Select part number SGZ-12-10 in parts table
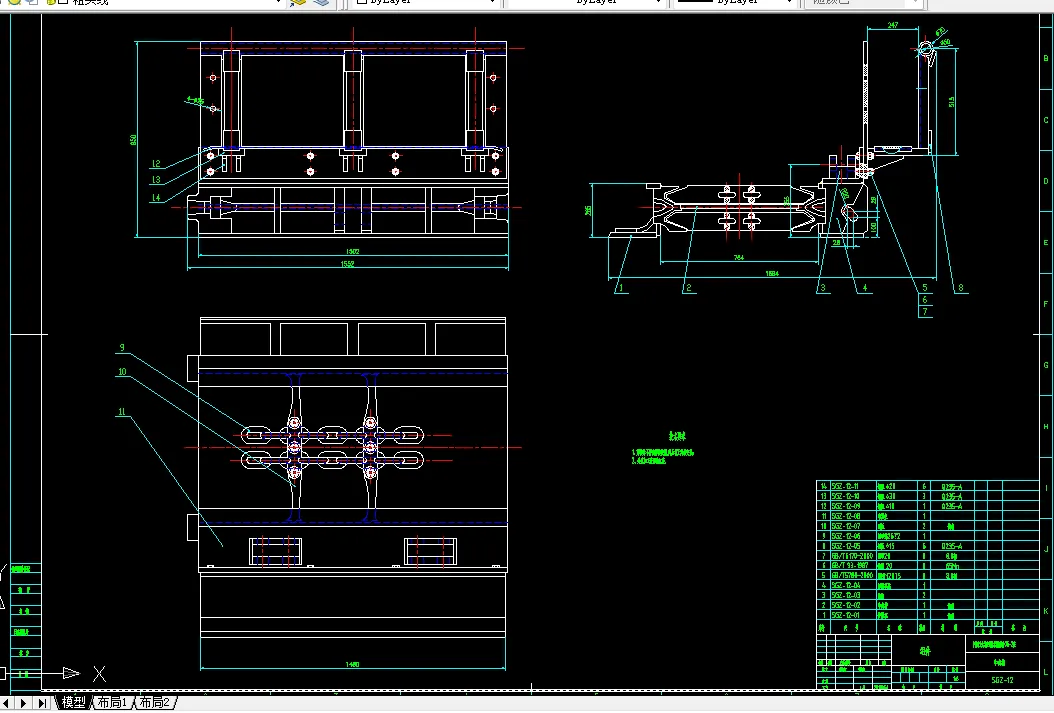Image resolution: width=1054 pixels, height=713 pixels. 844,496
